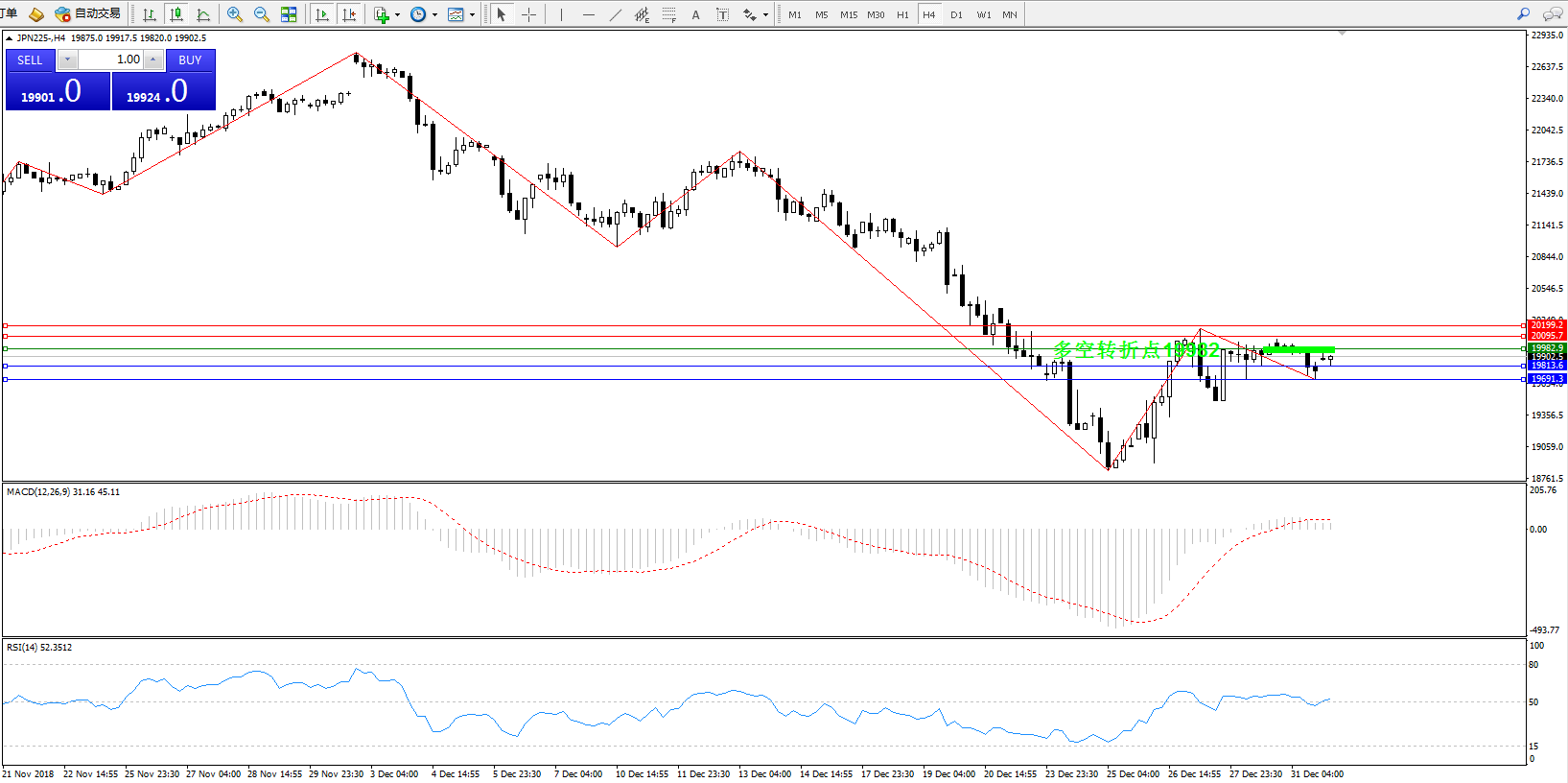
Task: Open the chart templates dropdown
Action: pos(472,14)
